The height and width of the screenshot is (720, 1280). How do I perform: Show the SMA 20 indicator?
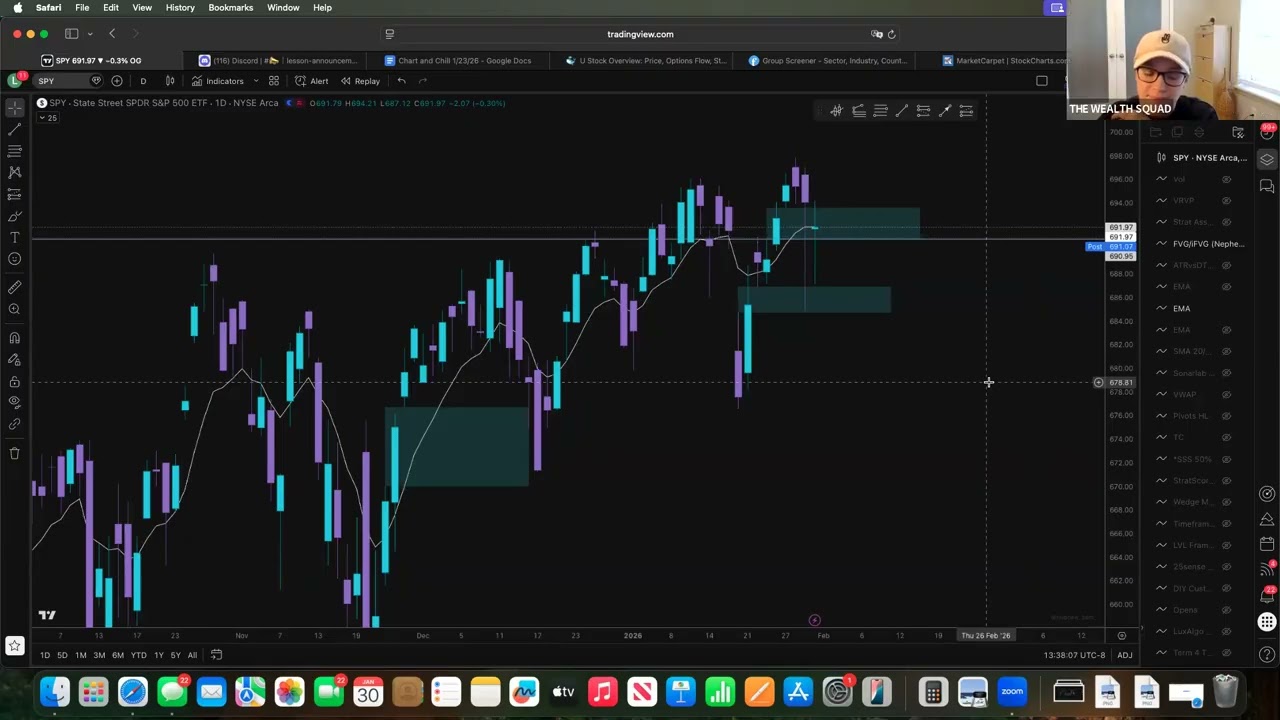[1226, 351]
